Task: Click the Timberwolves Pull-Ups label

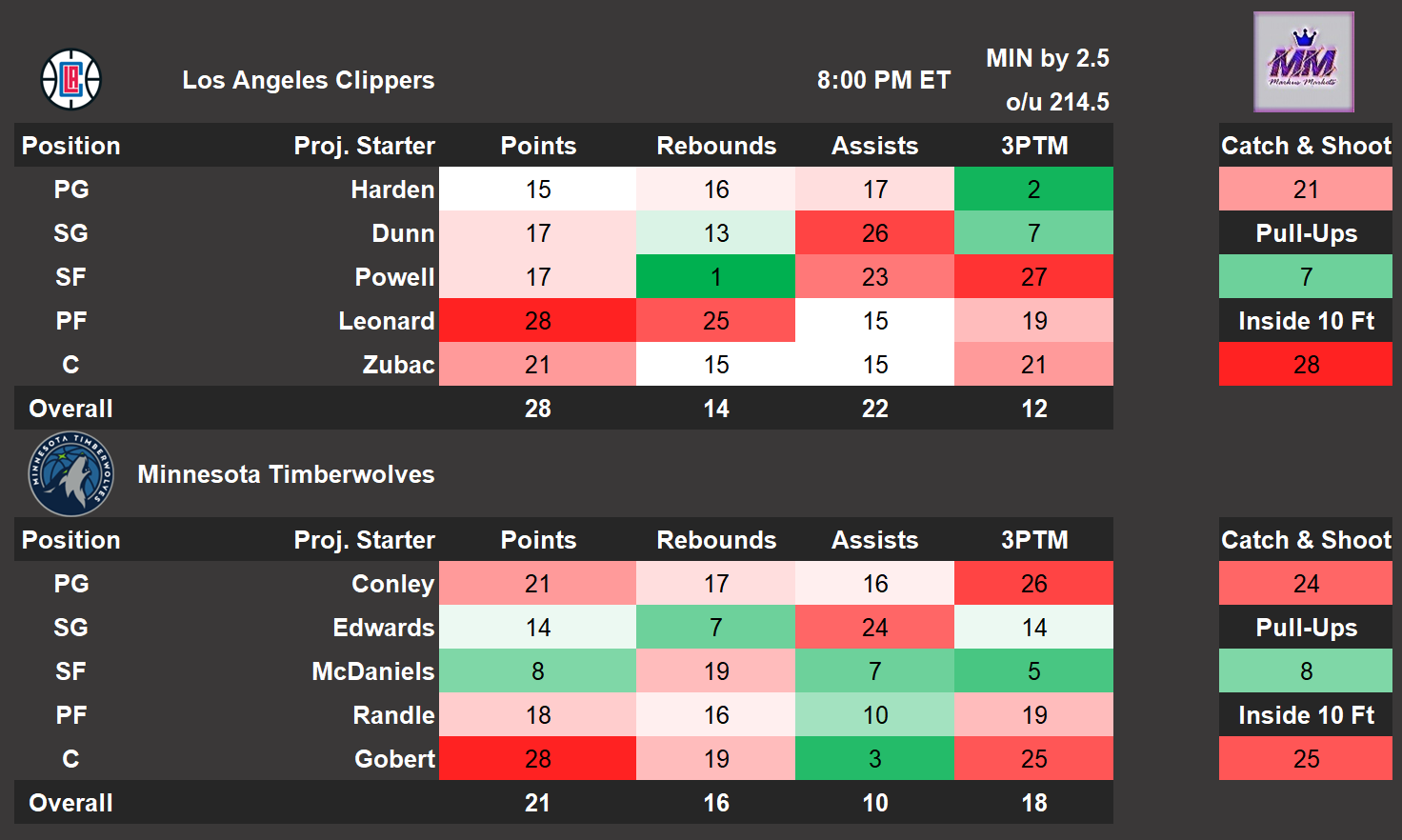Action: (1306, 628)
